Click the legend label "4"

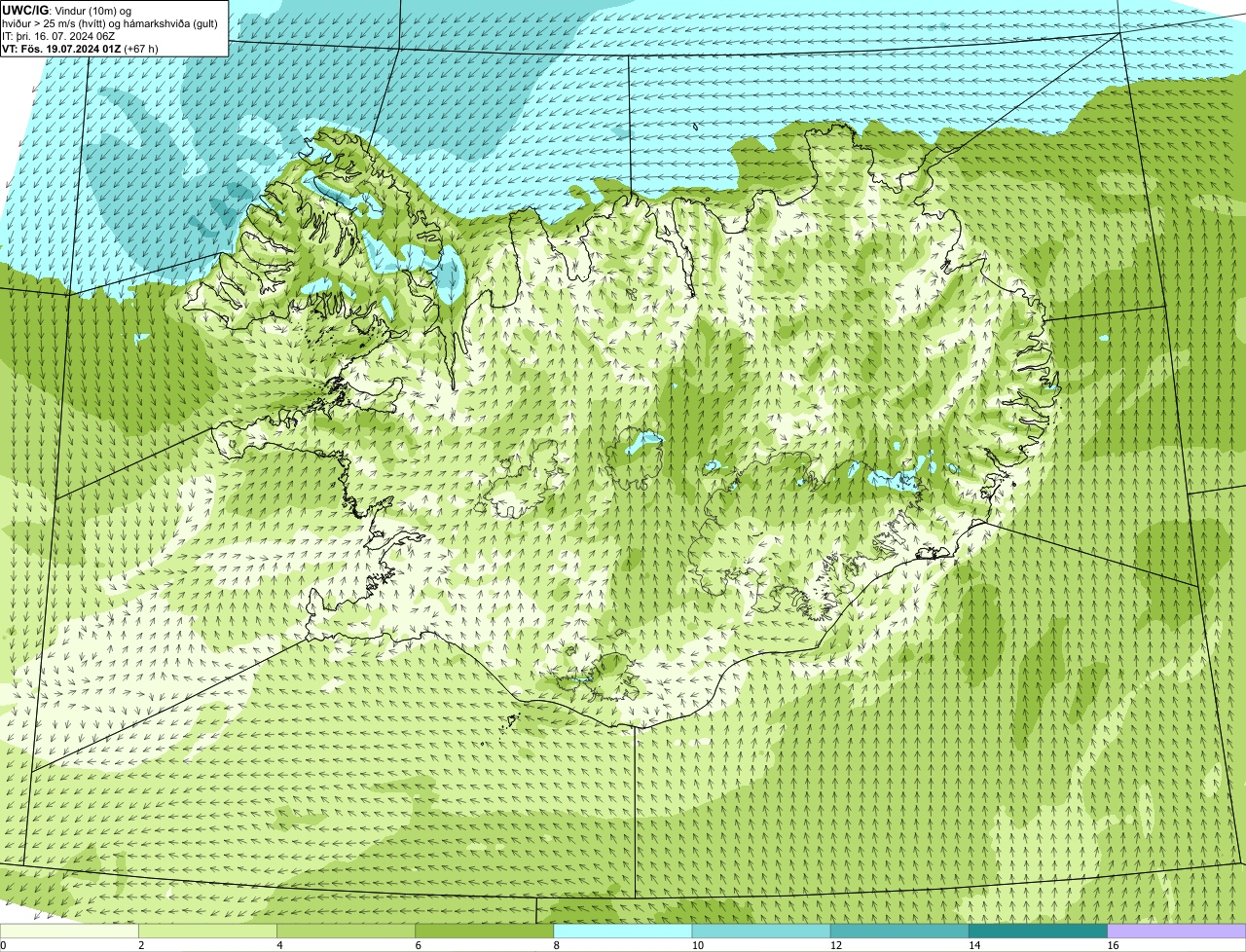pos(279,945)
